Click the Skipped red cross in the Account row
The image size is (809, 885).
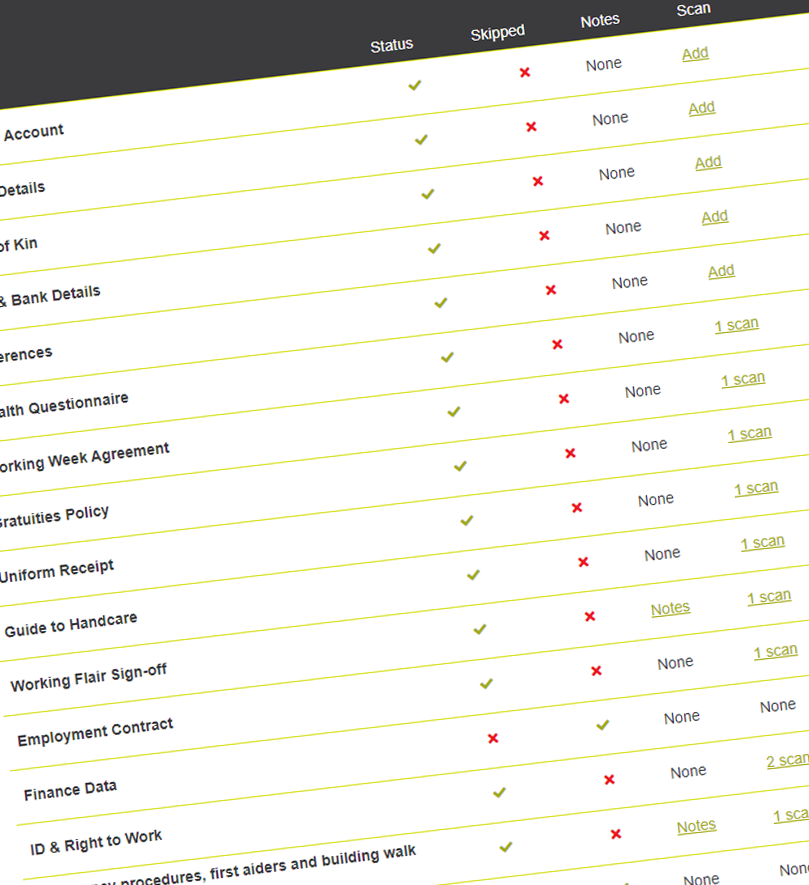tap(525, 72)
